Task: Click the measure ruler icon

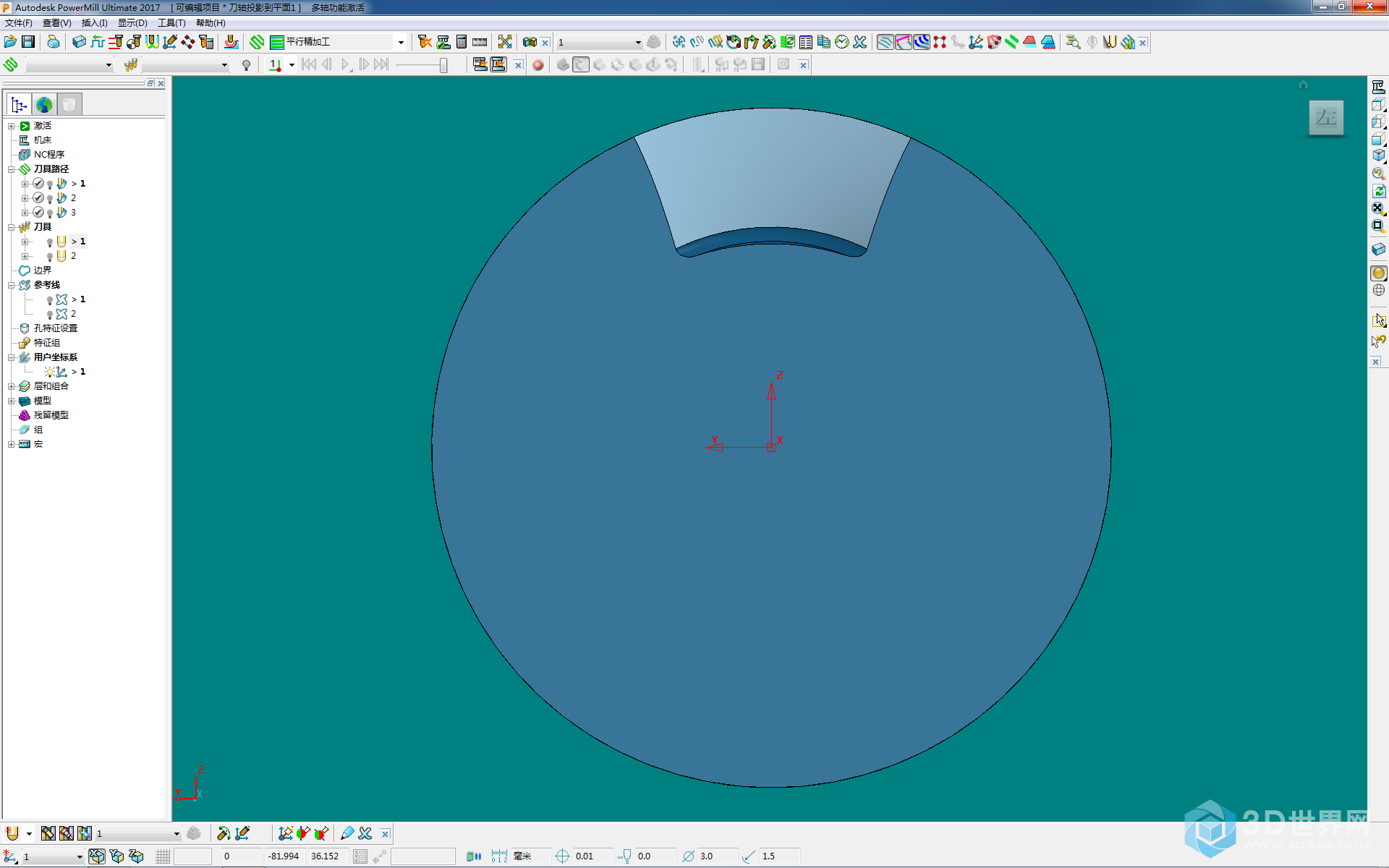Action: point(480,42)
